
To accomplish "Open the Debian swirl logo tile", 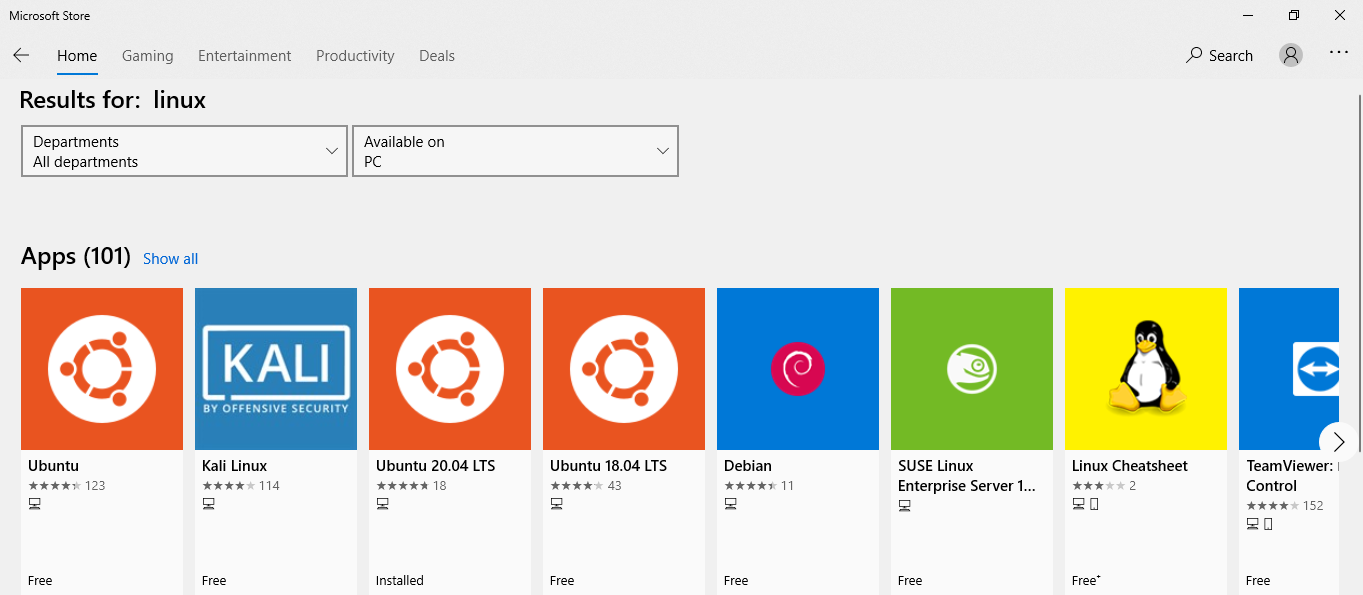I will click(798, 369).
